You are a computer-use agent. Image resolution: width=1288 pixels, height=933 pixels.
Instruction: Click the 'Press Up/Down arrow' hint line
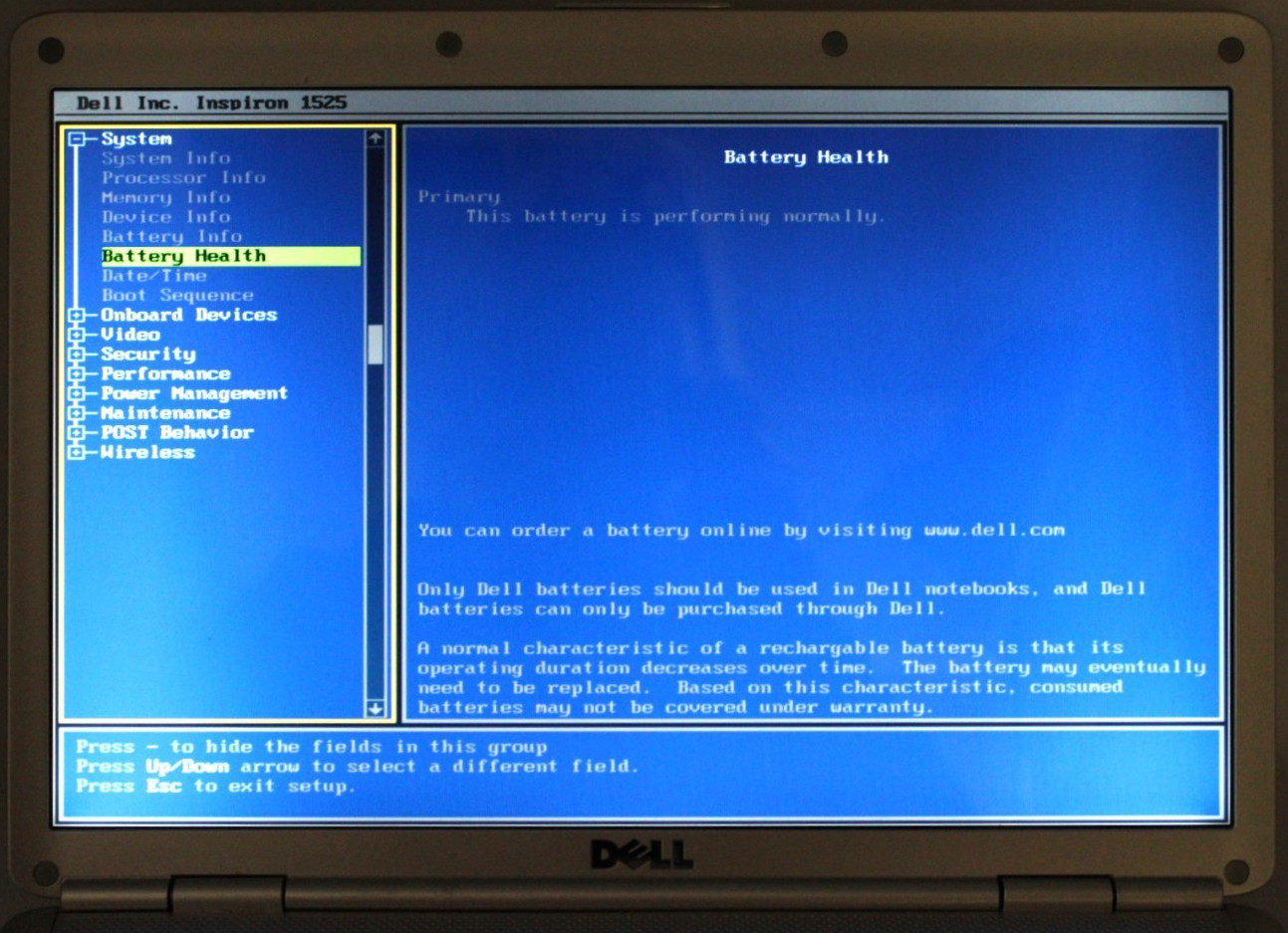tap(357, 767)
